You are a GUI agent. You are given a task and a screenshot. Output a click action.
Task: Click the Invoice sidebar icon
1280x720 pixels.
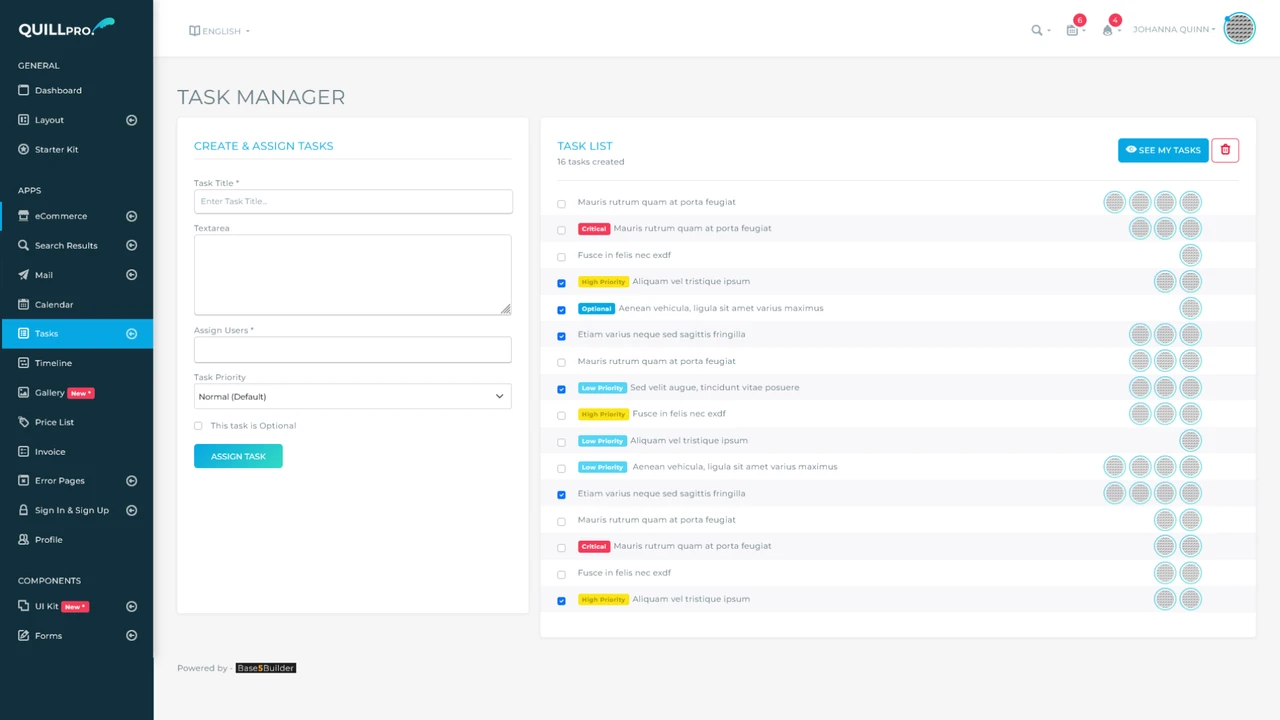[24, 452]
